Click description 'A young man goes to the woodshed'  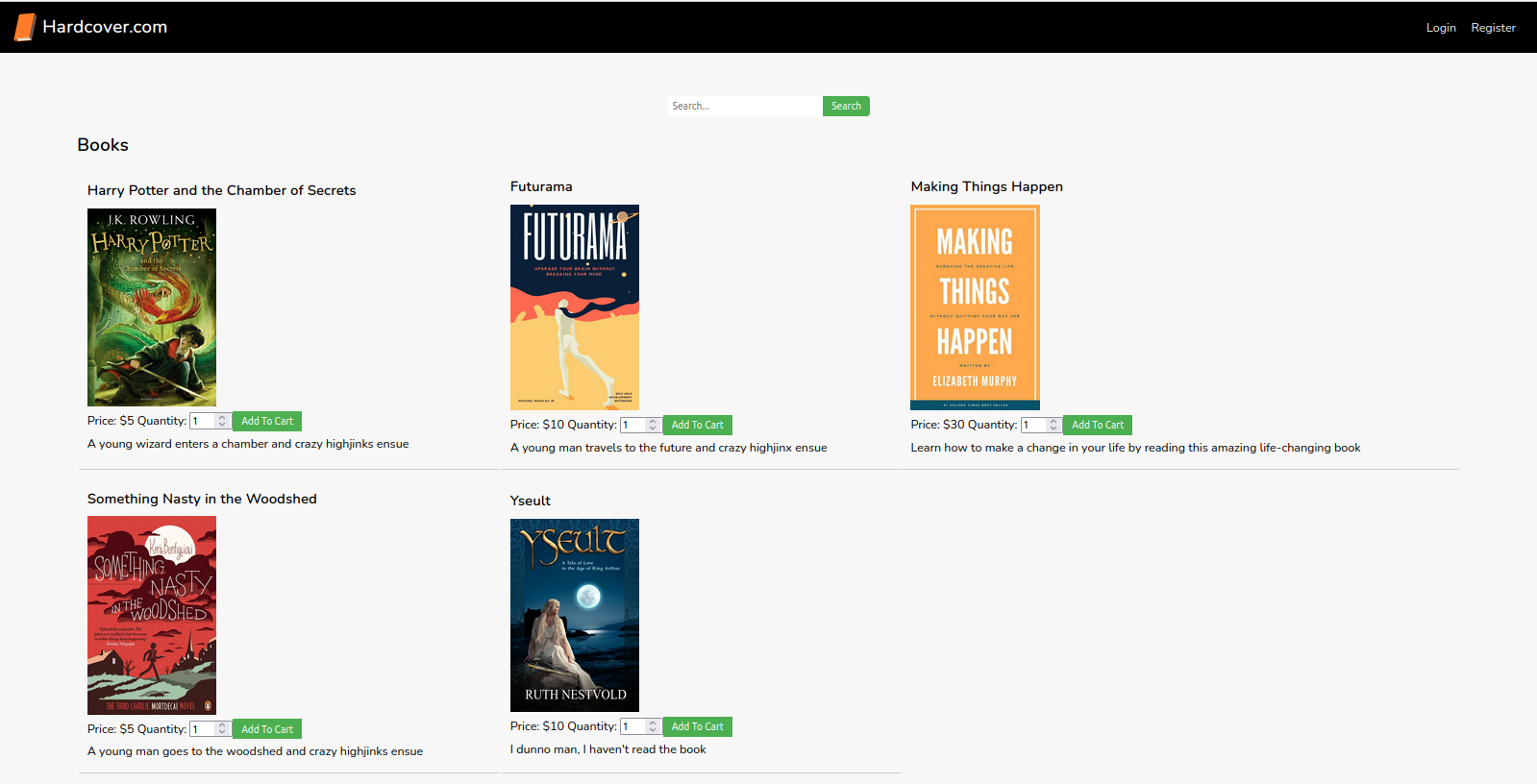coord(255,751)
